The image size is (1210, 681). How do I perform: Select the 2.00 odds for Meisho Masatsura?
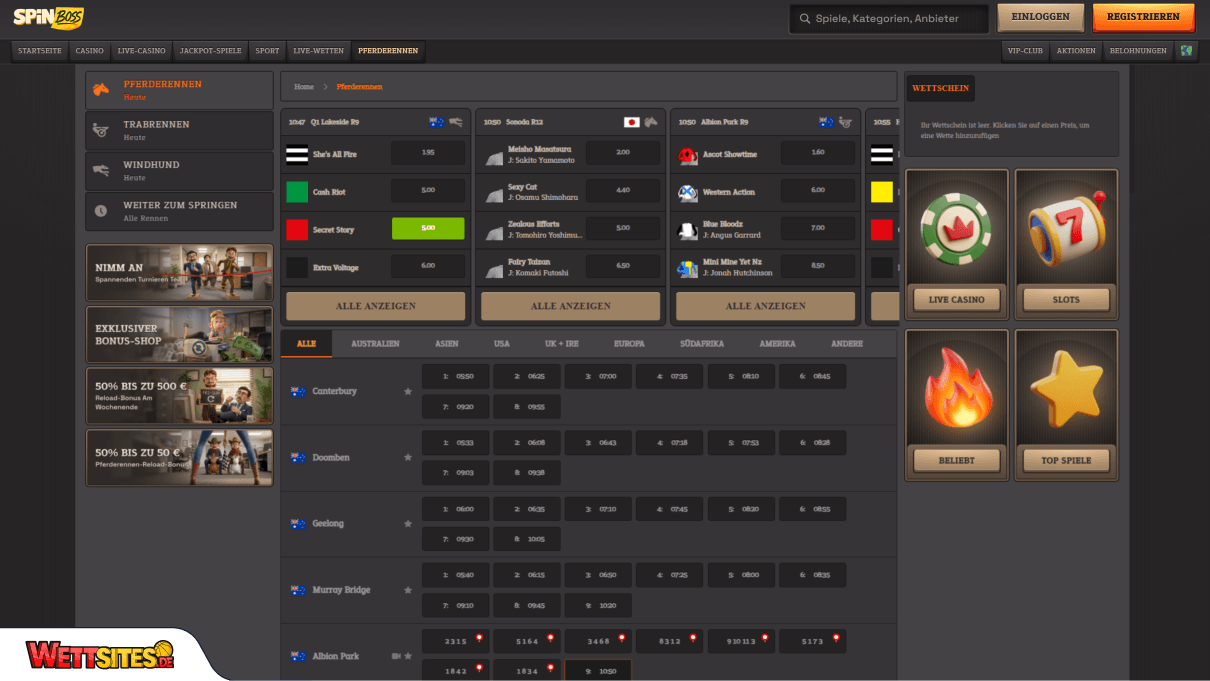pos(623,153)
